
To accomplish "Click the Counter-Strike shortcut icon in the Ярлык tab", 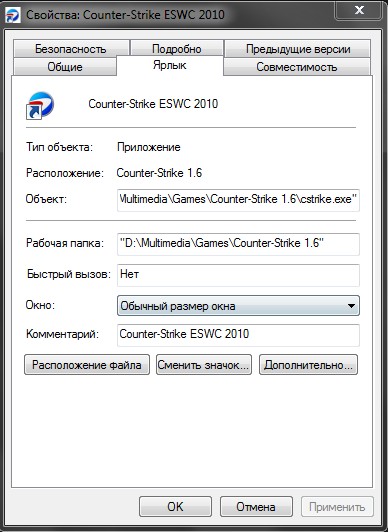I will click(x=40, y=105).
